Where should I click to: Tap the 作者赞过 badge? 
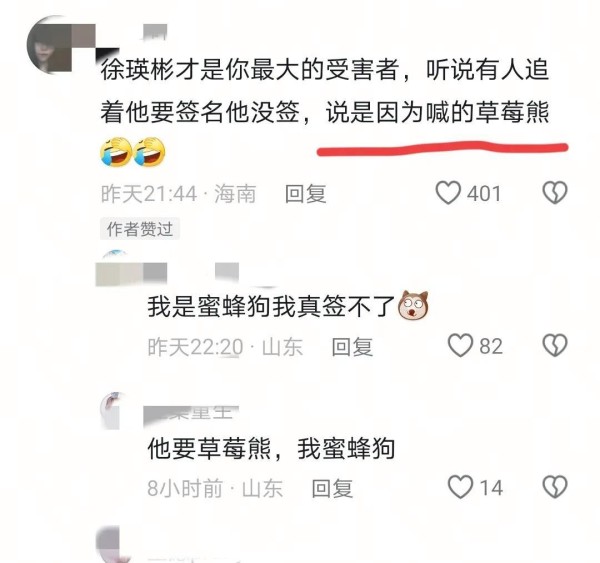[x=140, y=229]
